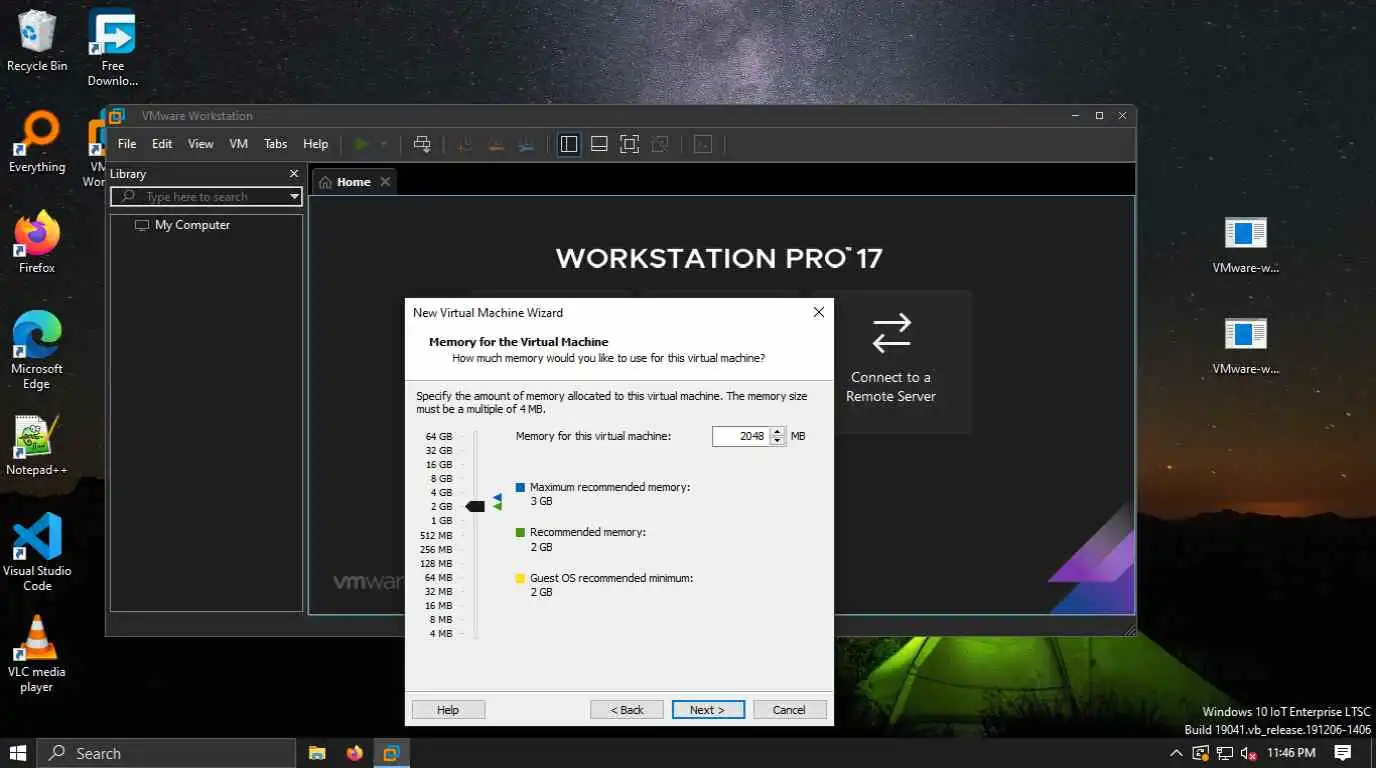Open File Explorer from the taskbar
Image resolution: width=1376 pixels, height=768 pixels.
tap(317, 753)
